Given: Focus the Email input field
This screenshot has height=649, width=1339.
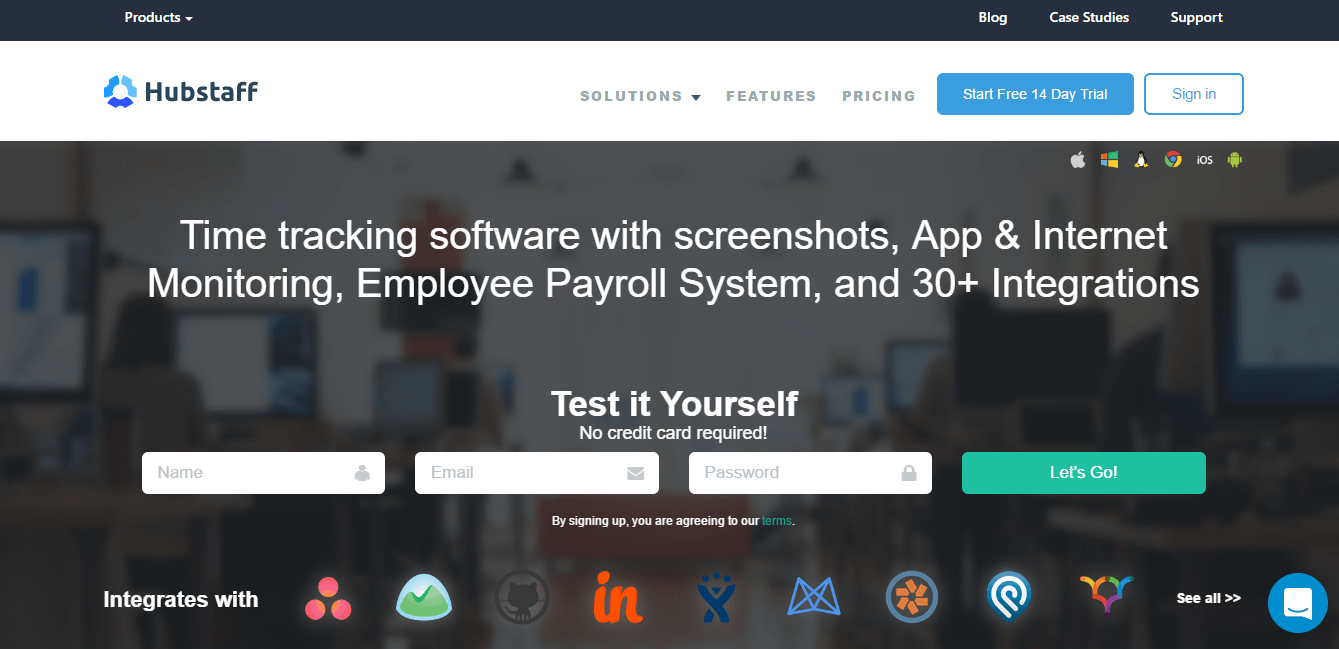Looking at the screenshot, I should (537, 473).
